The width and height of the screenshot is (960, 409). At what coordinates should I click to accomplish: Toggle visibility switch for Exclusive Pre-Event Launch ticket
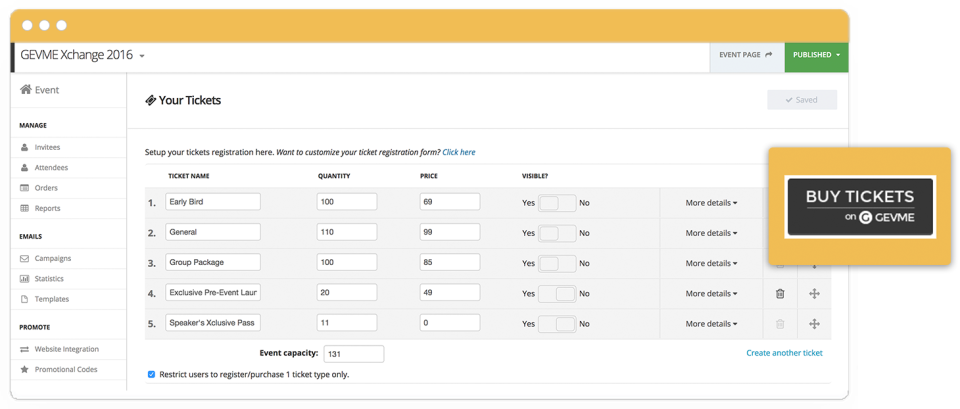(557, 293)
